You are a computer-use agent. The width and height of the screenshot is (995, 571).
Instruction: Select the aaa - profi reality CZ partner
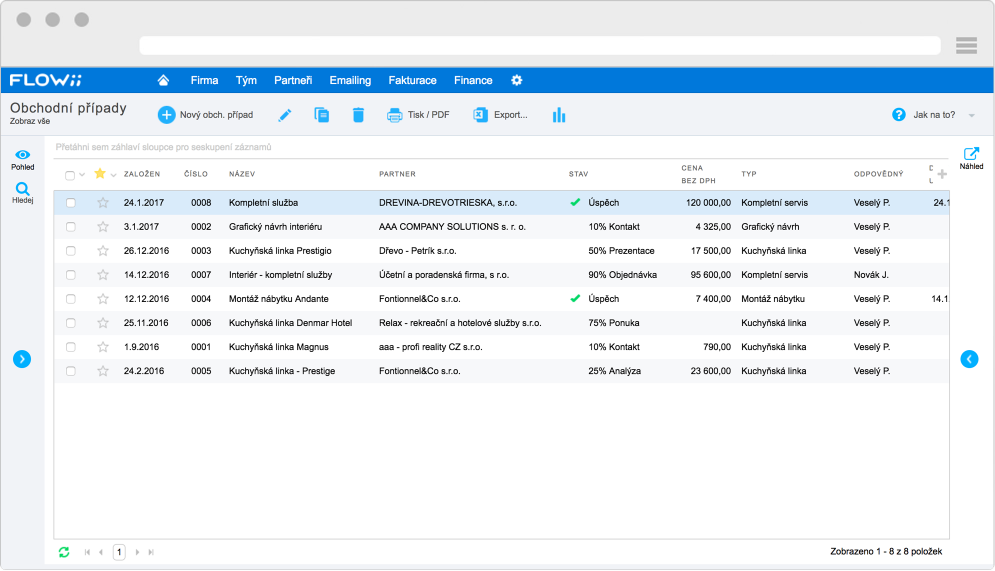pyautogui.click(x=431, y=347)
